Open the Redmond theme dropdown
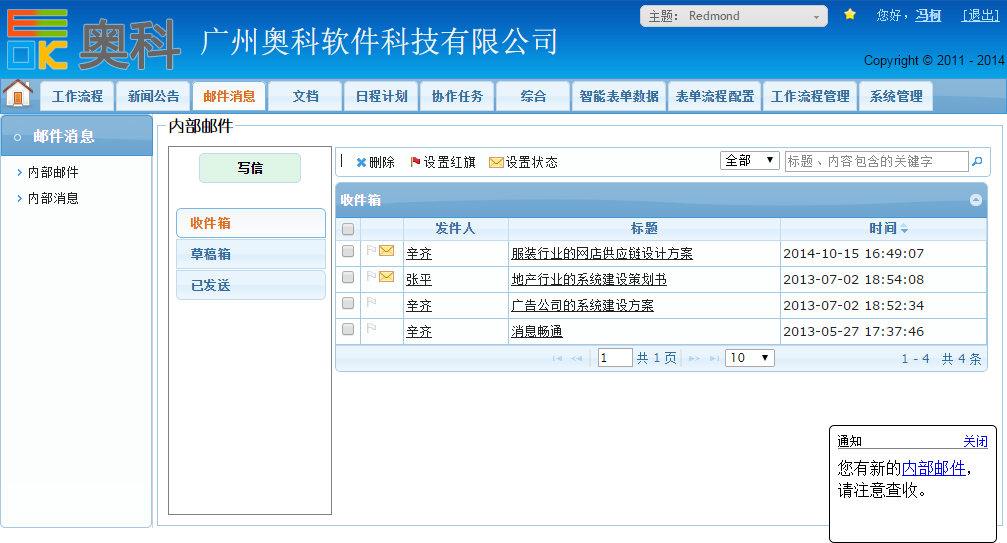1007x543 pixels. pos(734,17)
